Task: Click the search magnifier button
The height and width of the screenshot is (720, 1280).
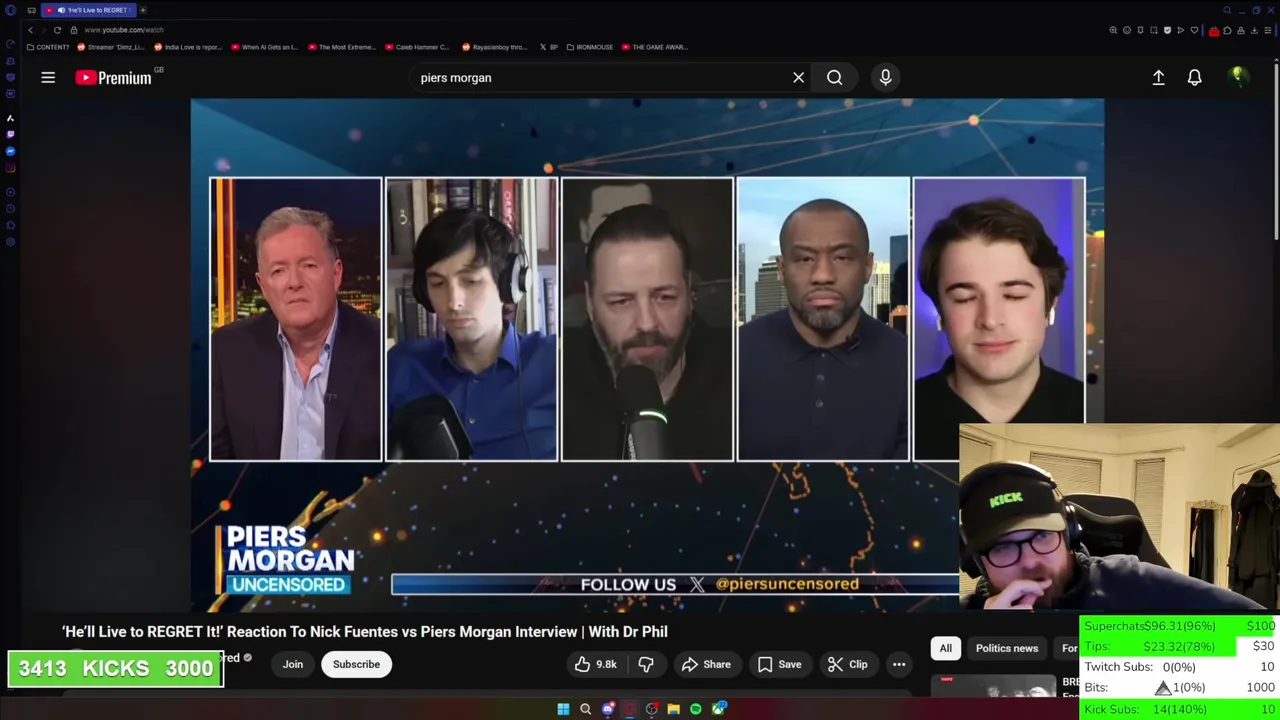Action: point(834,77)
